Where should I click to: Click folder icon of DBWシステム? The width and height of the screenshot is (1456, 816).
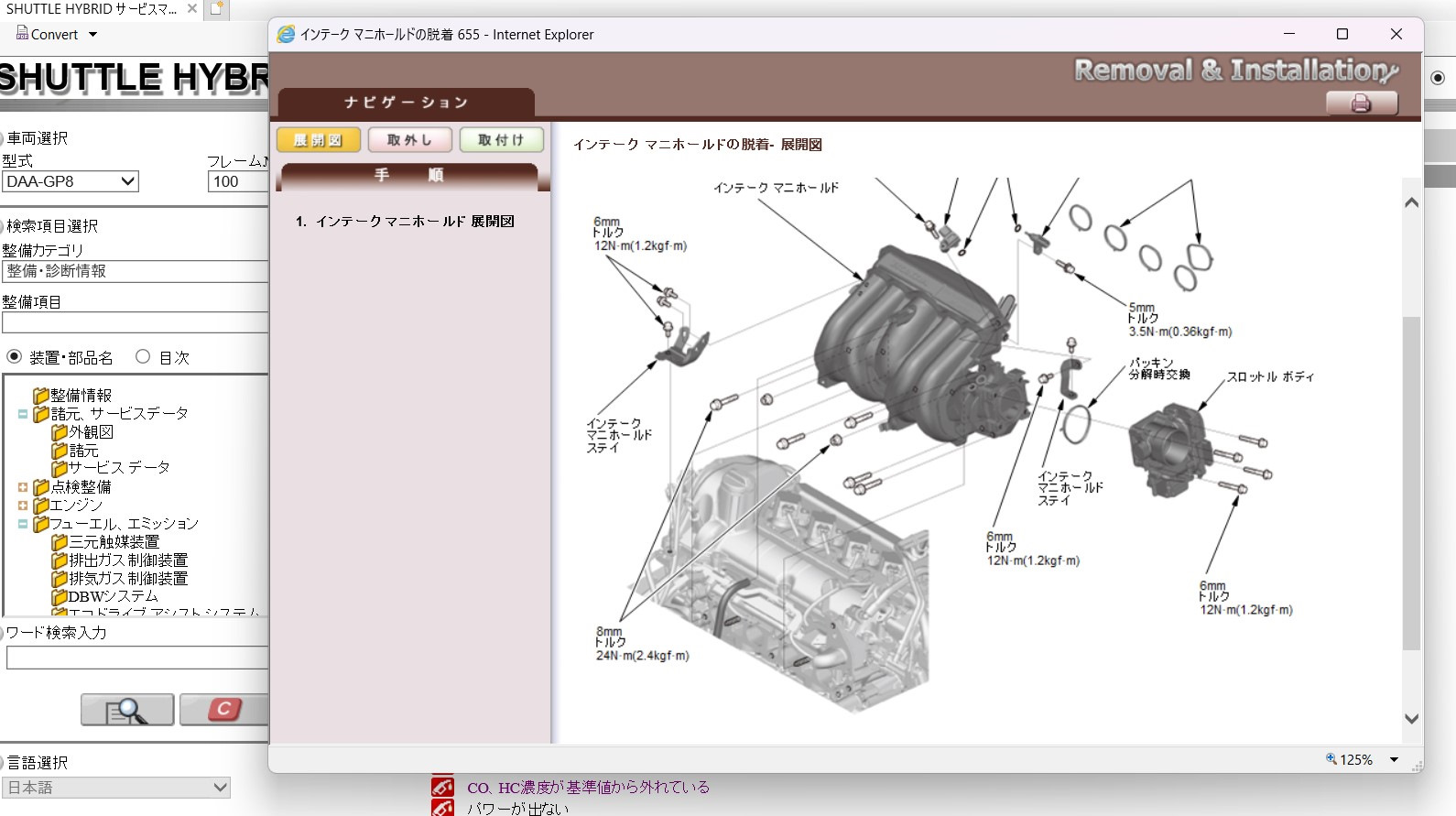(x=60, y=597)
